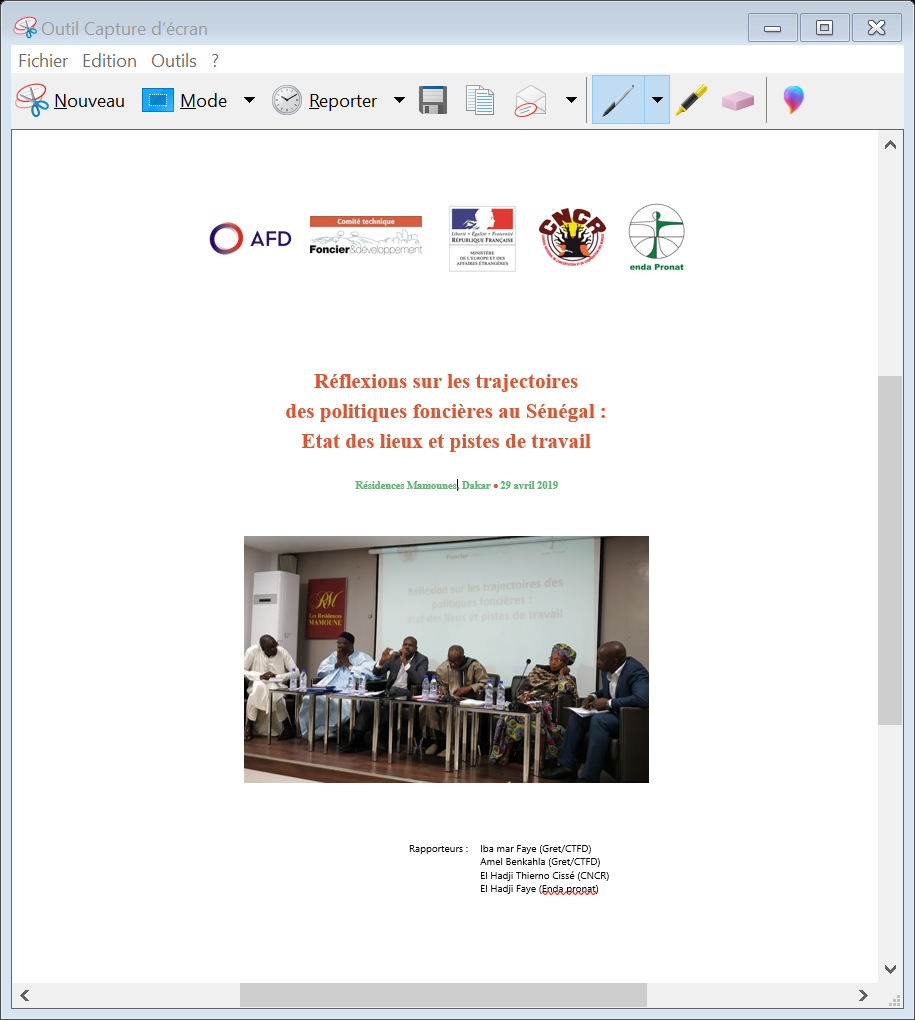This screenshot has height=1020, width=915.
Task: Send capture via envelope icon
Action: tap(530, 100)
